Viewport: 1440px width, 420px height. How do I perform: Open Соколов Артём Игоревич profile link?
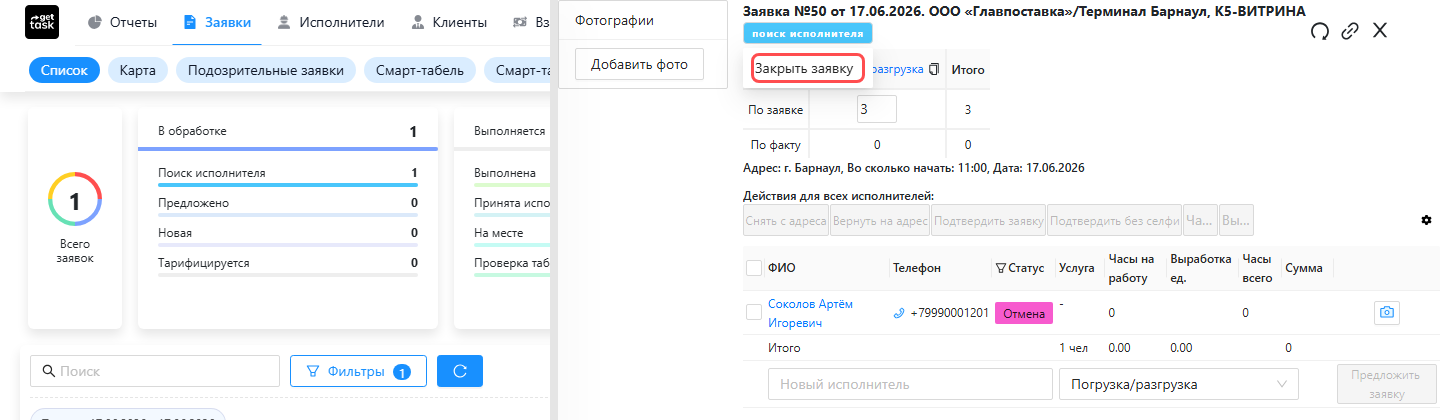tap(811, 313)
